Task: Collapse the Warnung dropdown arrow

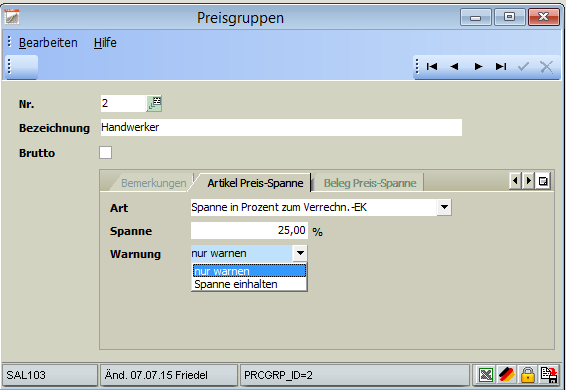Action: pyautogui.click(x=300, y=254)
